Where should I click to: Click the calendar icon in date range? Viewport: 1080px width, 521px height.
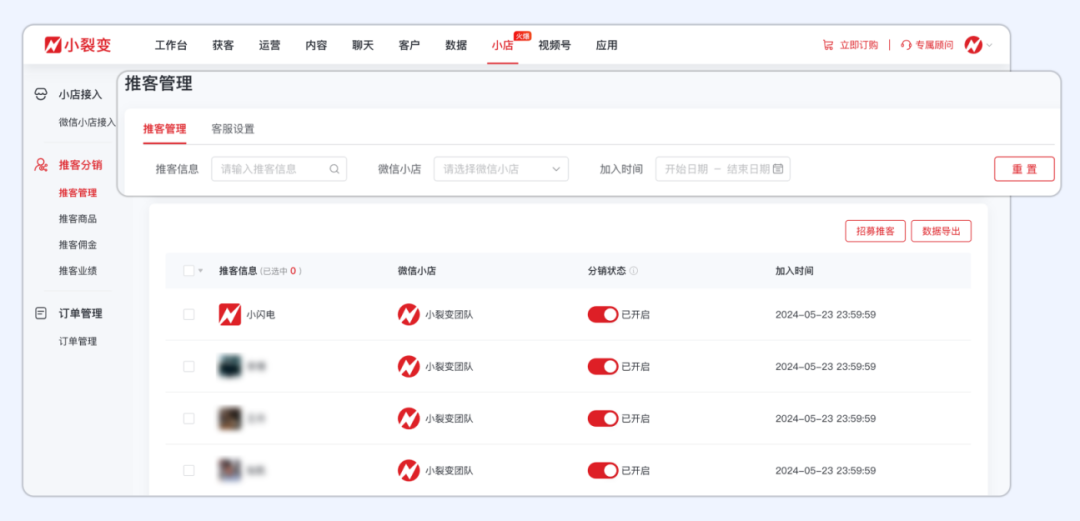[x=778, y=169]
